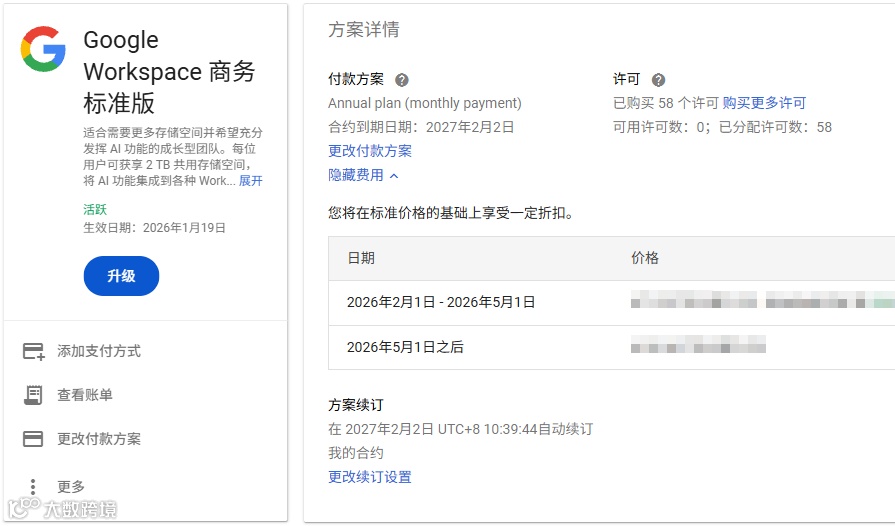Click 隐藏费用 link
This screenshot has height=526, width=895.
[x=356, y=175]
